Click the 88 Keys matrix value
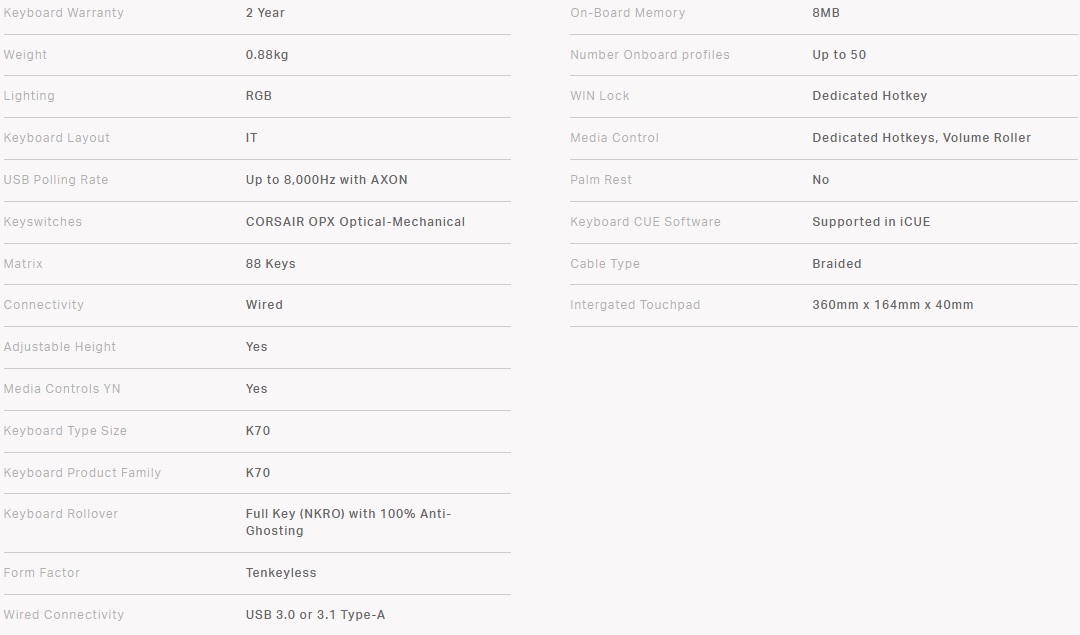Image resolution: width=1080 pixels, height=635 pixels. pyautogui.click(x=271, y=264)
